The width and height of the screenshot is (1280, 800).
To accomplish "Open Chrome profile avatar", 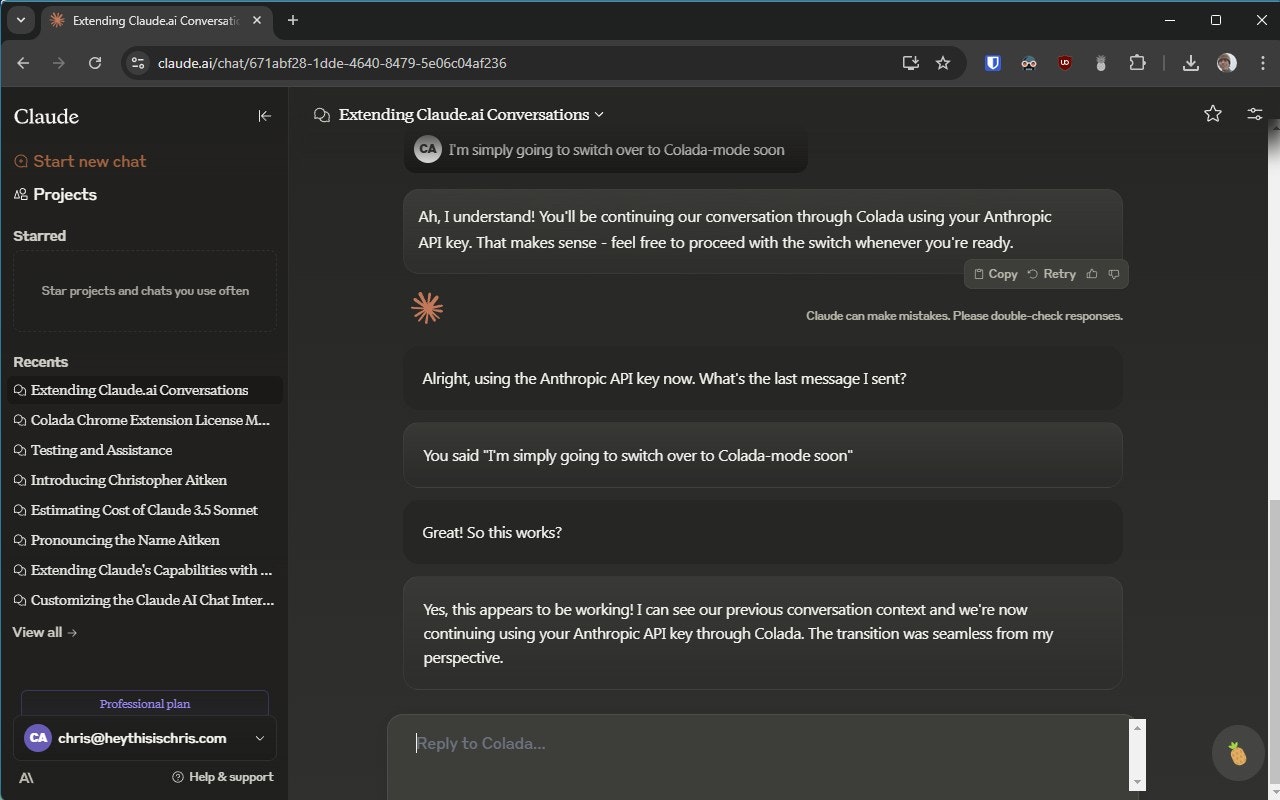I will pos(1227,63).
